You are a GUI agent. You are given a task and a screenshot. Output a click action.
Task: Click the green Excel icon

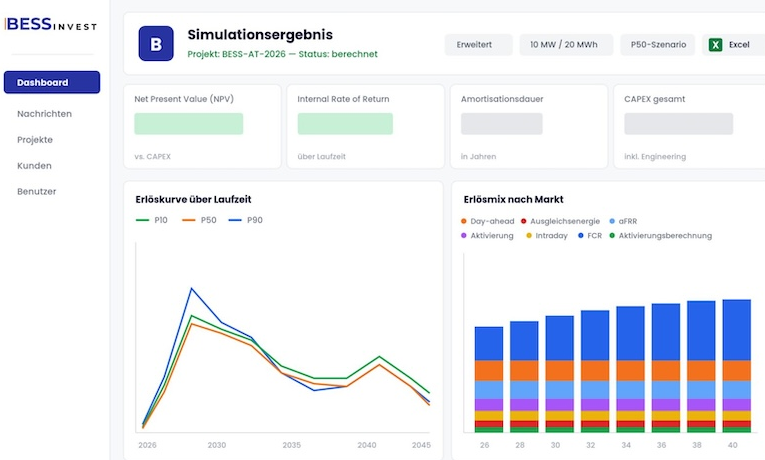pos(715,45)
